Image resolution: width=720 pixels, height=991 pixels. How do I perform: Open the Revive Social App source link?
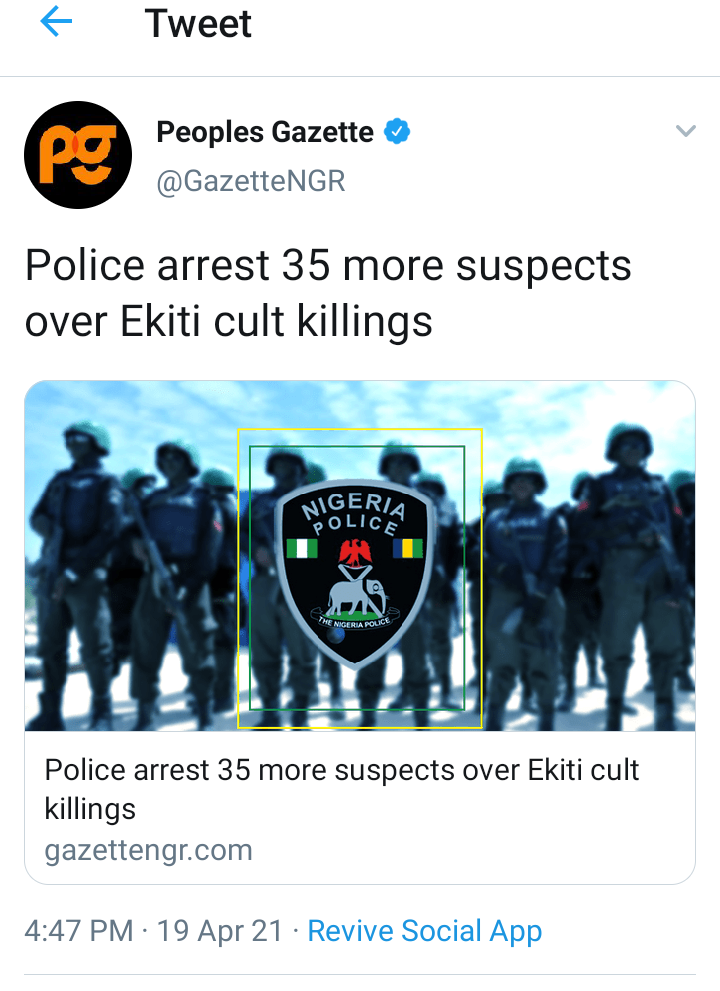pyautogui.click(x=424, y=931)
